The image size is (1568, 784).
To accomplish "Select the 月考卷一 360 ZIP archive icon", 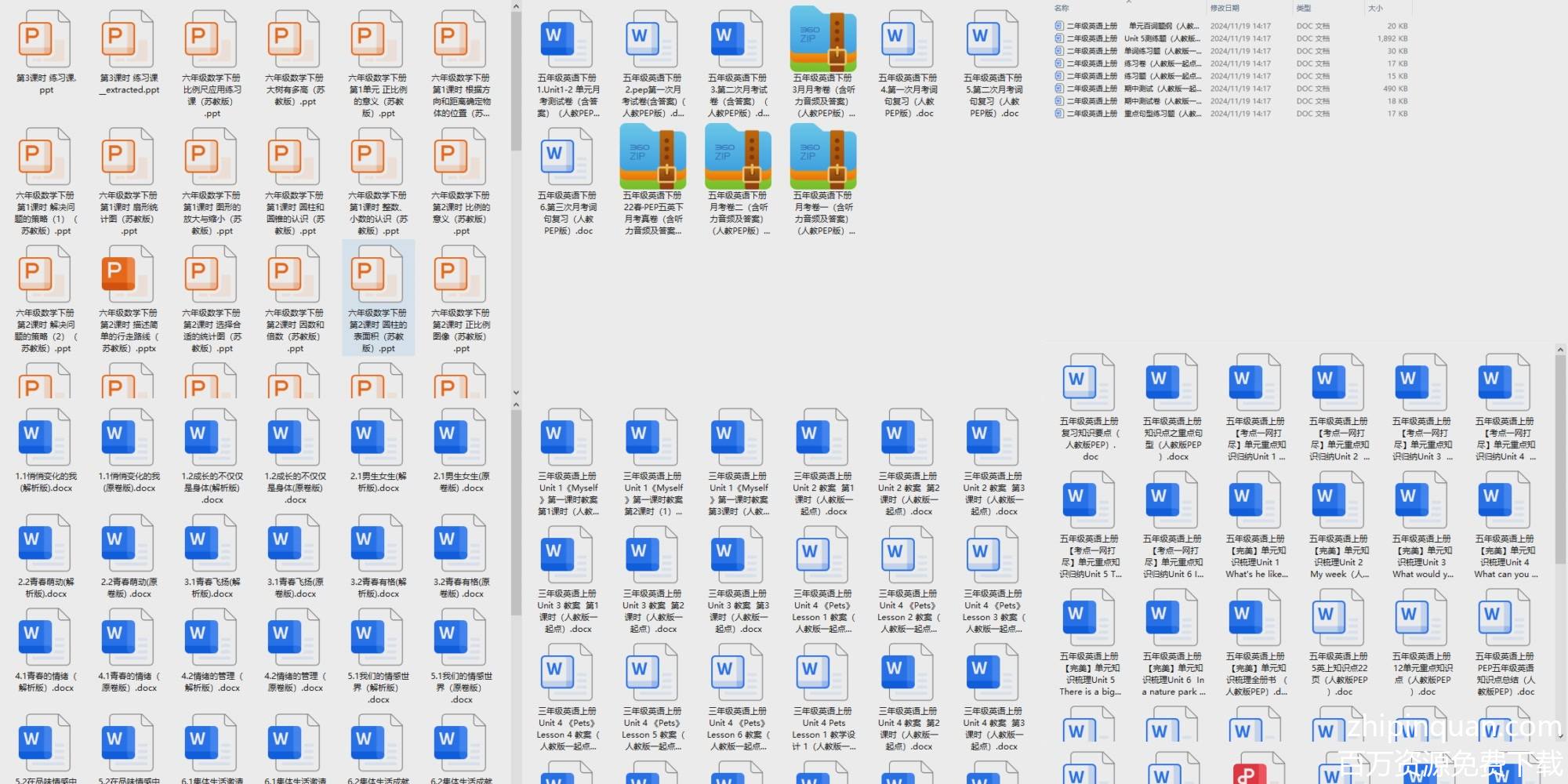I will (x=823, y=156).
